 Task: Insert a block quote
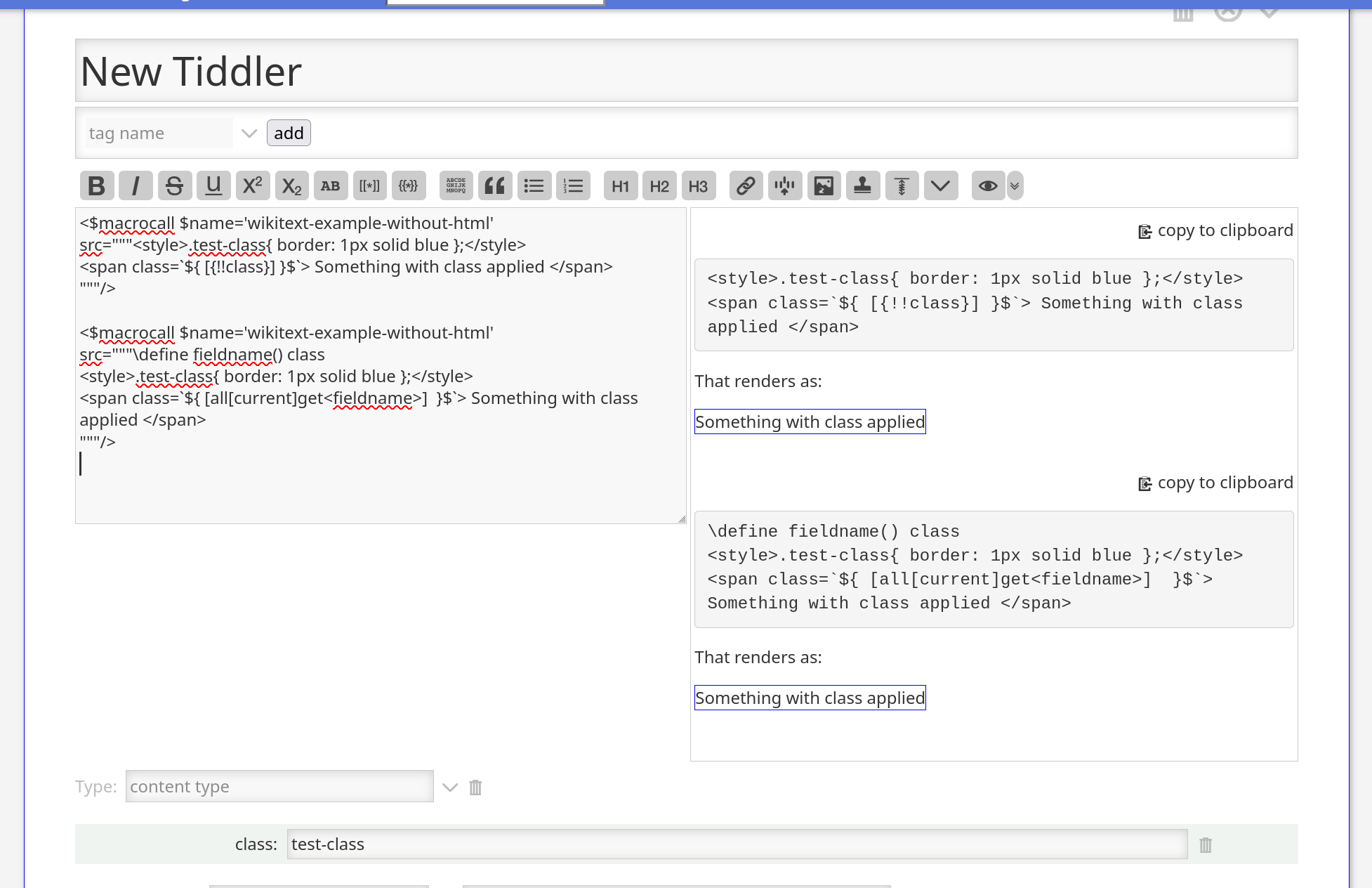pyautogui.click(x=495, y=186)
